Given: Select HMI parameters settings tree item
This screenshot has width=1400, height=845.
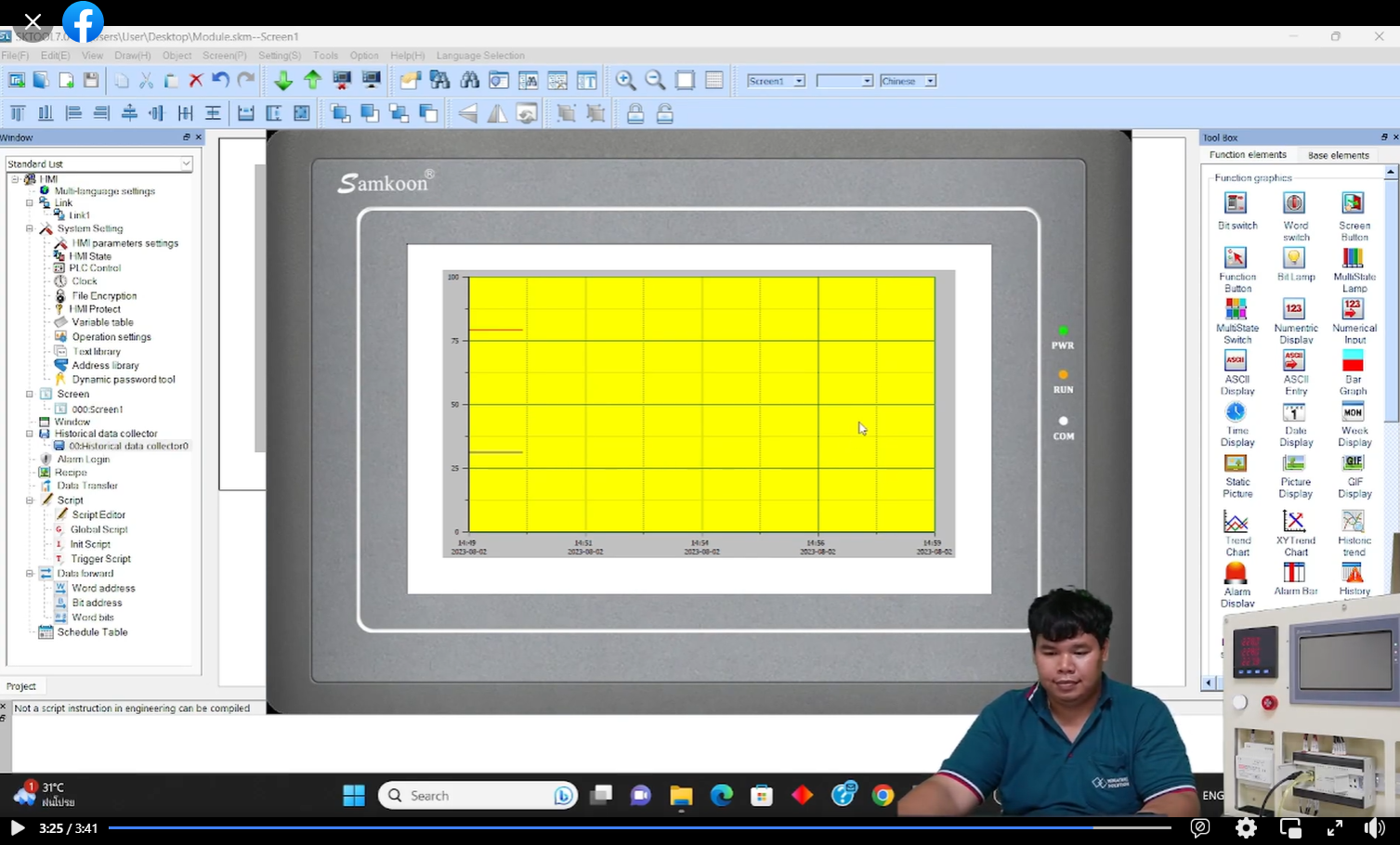Looking at the screenshot, I should [x=124, y=243].
